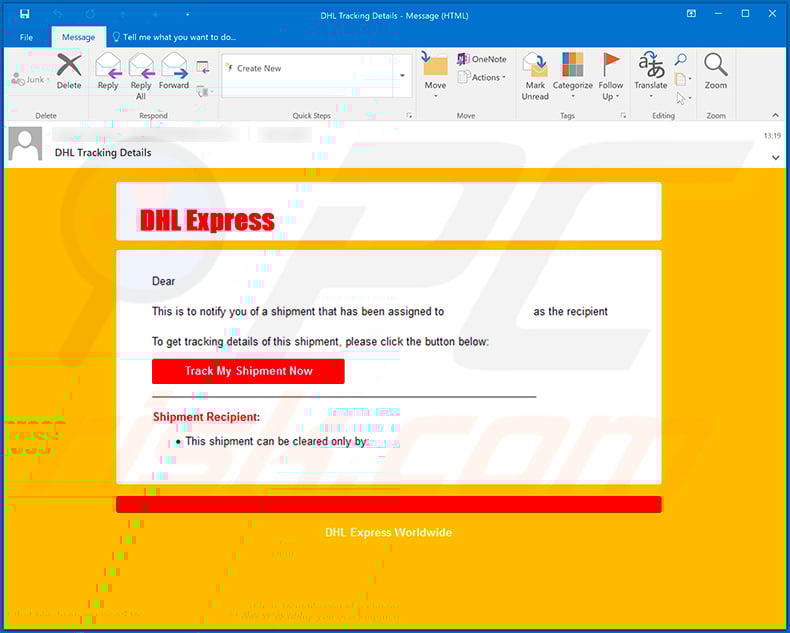Switch to the Message tab
The image size is (790, 633).
point(78,37)
